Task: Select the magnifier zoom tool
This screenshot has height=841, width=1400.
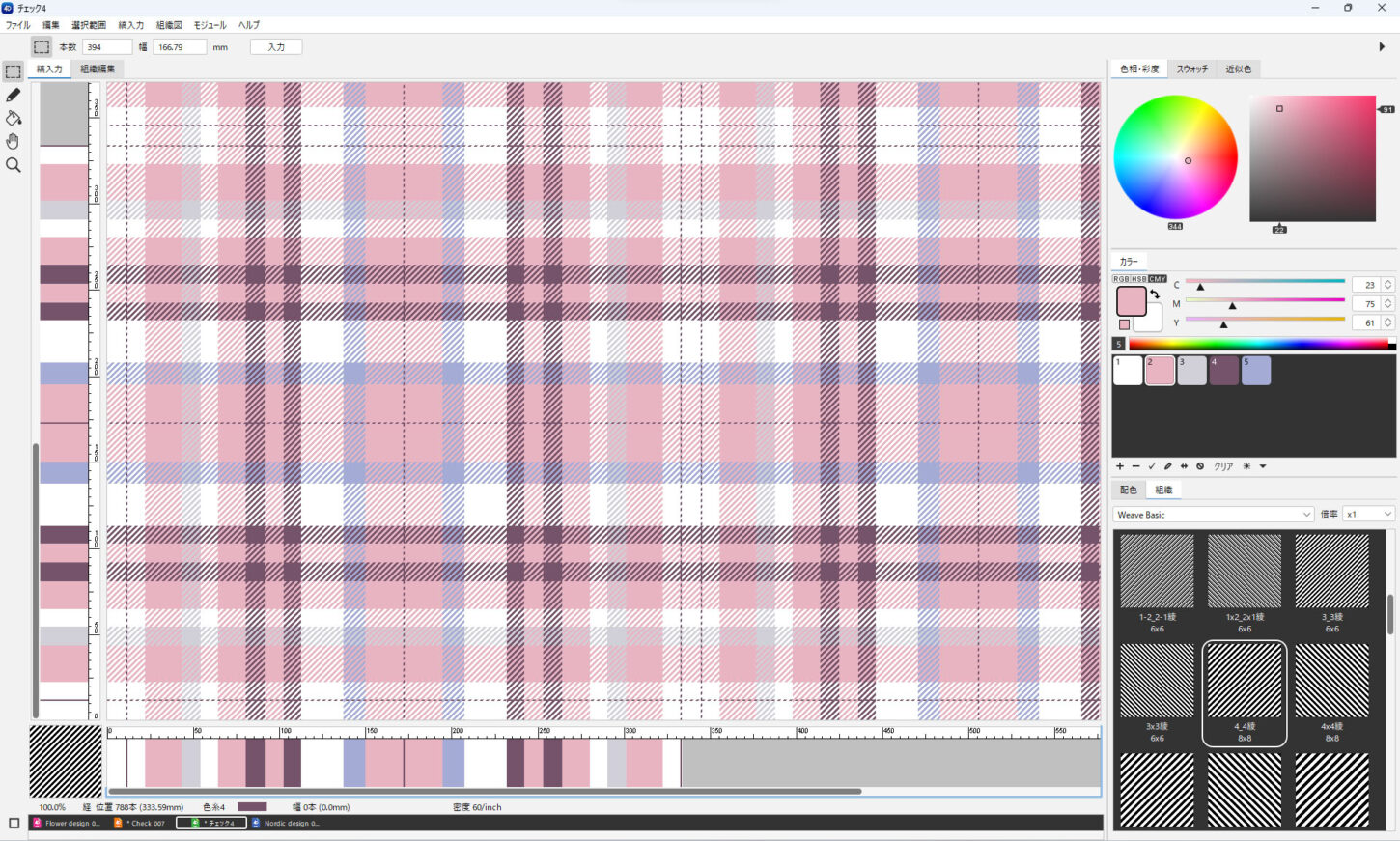Action: (x=13, y=165)
